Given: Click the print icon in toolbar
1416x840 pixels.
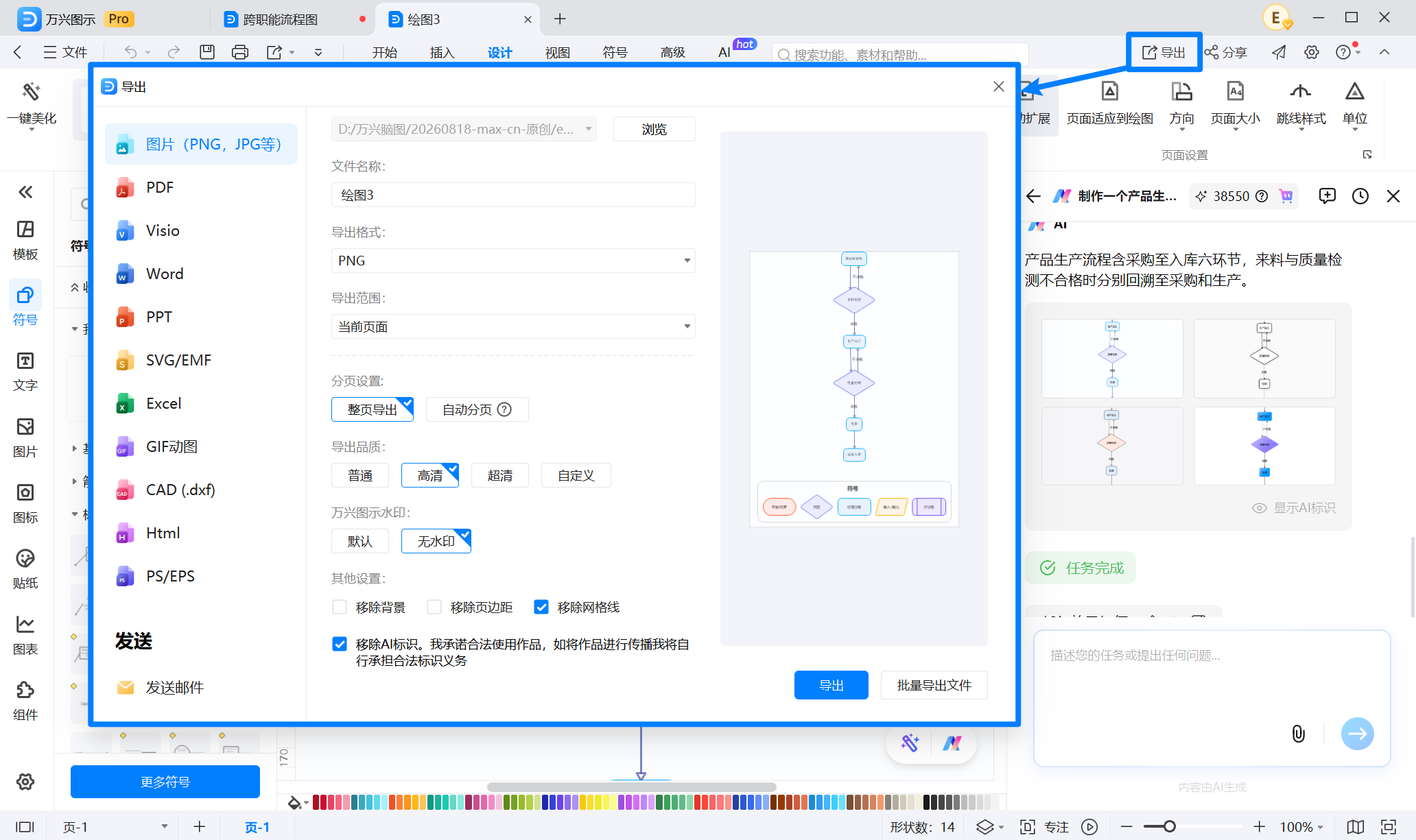Looking at the screenshot, I should point(240,52).
